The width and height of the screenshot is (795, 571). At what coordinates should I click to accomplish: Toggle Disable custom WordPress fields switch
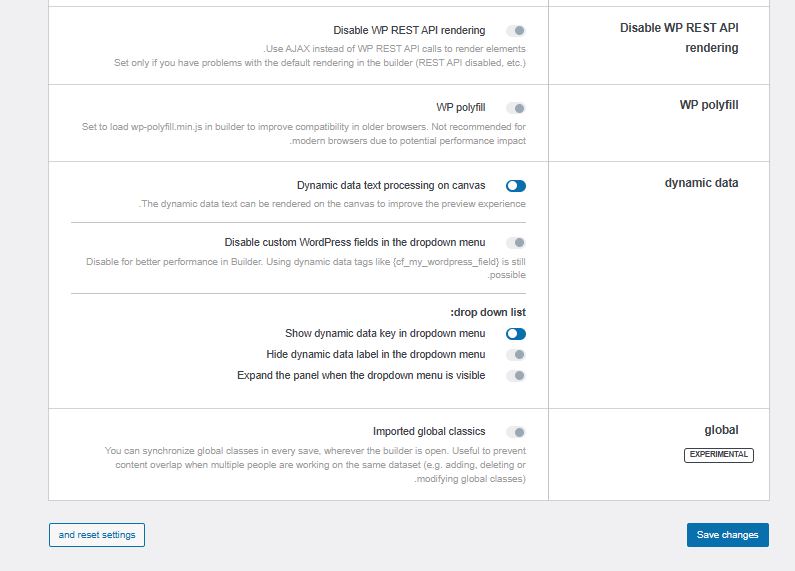tap(516, 243)
